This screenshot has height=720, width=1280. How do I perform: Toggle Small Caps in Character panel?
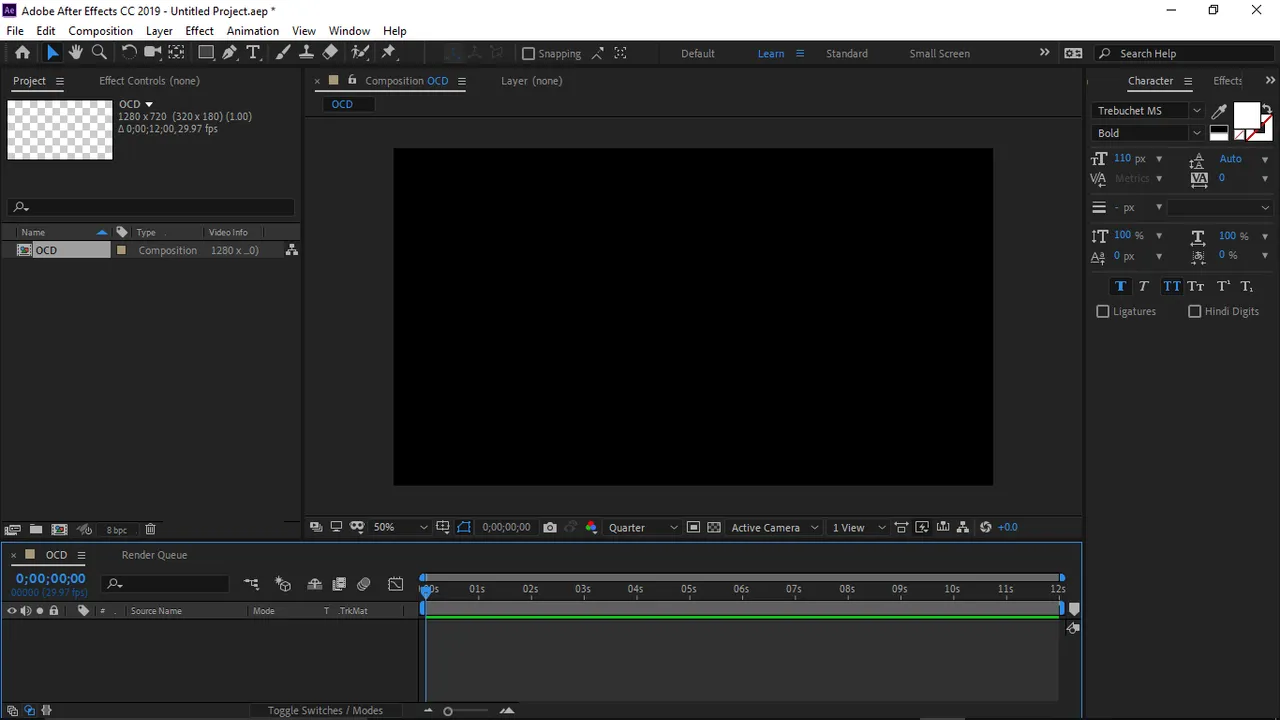[1196, 286]
